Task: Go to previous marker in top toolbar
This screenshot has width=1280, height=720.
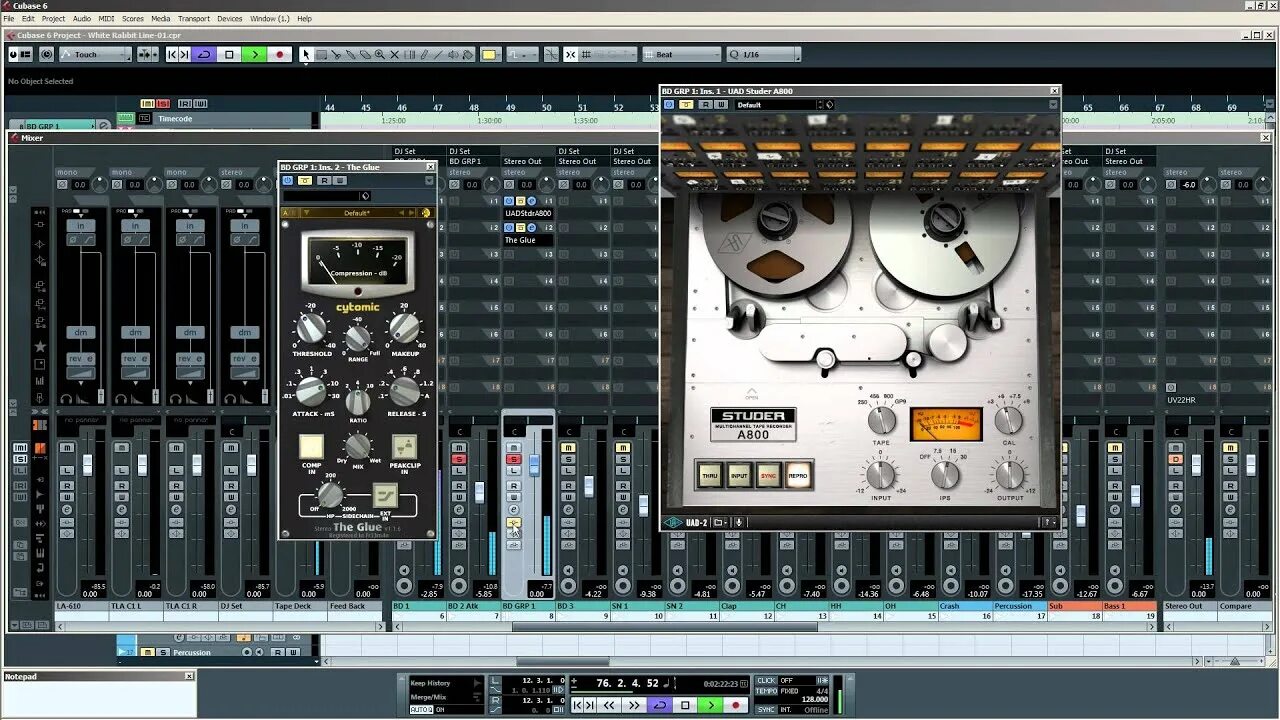Action: pyautogui.click(x=172, y=54)
